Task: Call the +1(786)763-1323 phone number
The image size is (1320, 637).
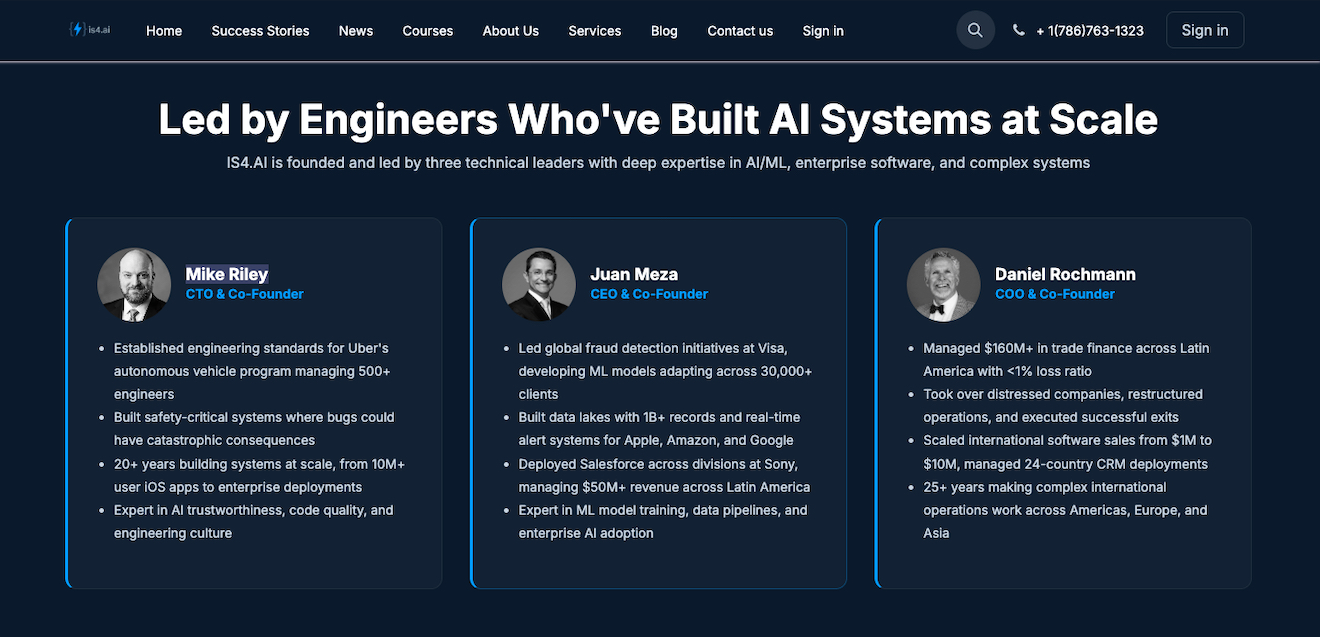Action: [1090, 31]
